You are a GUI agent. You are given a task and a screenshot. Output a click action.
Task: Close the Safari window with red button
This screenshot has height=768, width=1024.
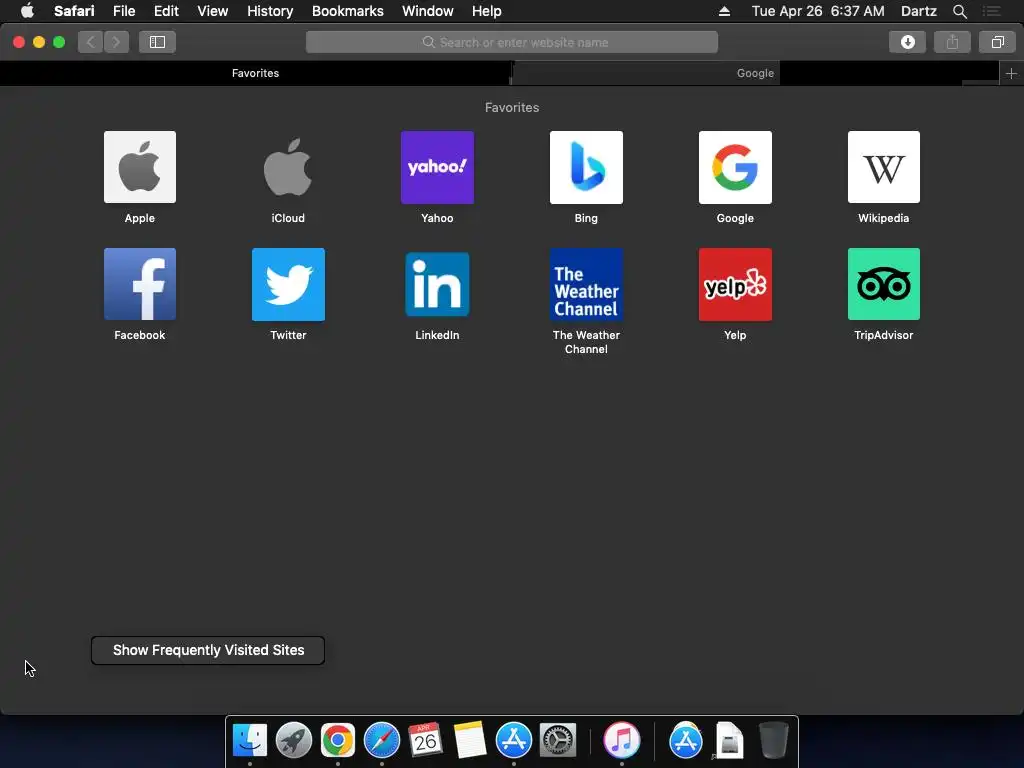[x=19, y=42]
